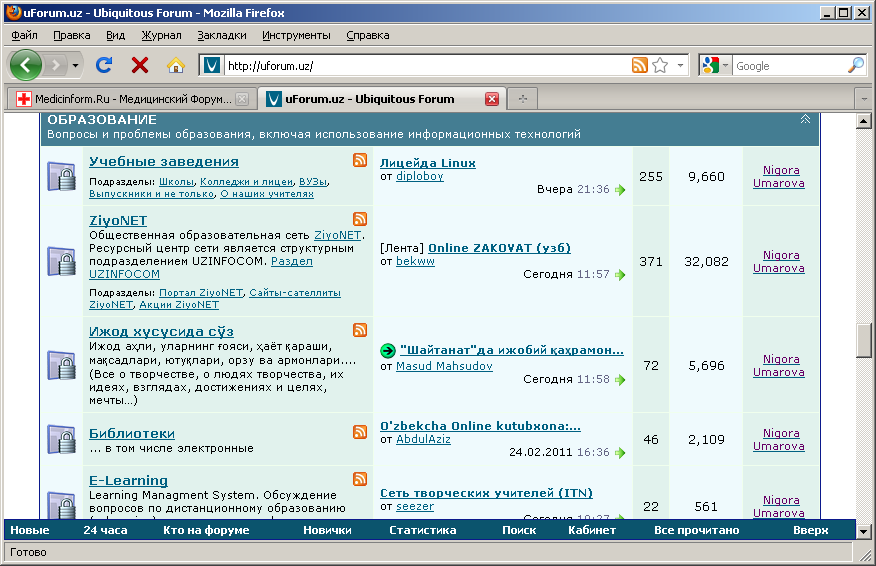Open the Правка menu

(x=72, y=35)
